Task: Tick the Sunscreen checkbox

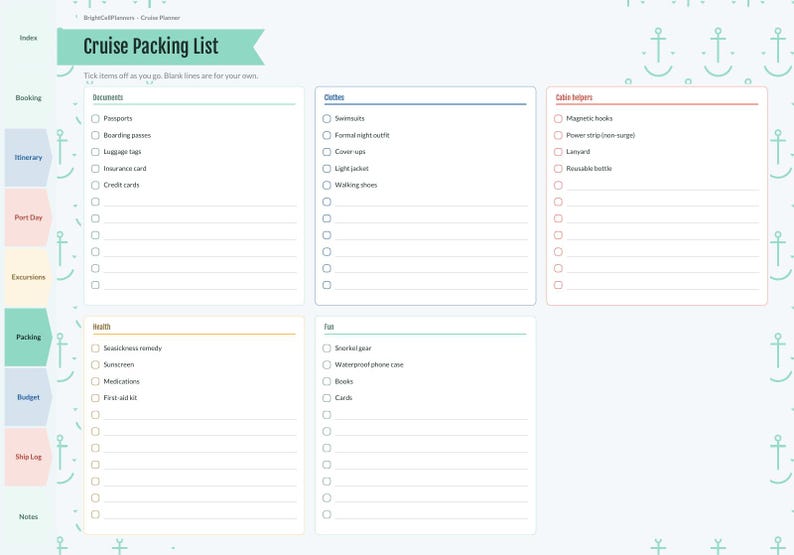Action: pyautogui.click(x=95, y=365)
